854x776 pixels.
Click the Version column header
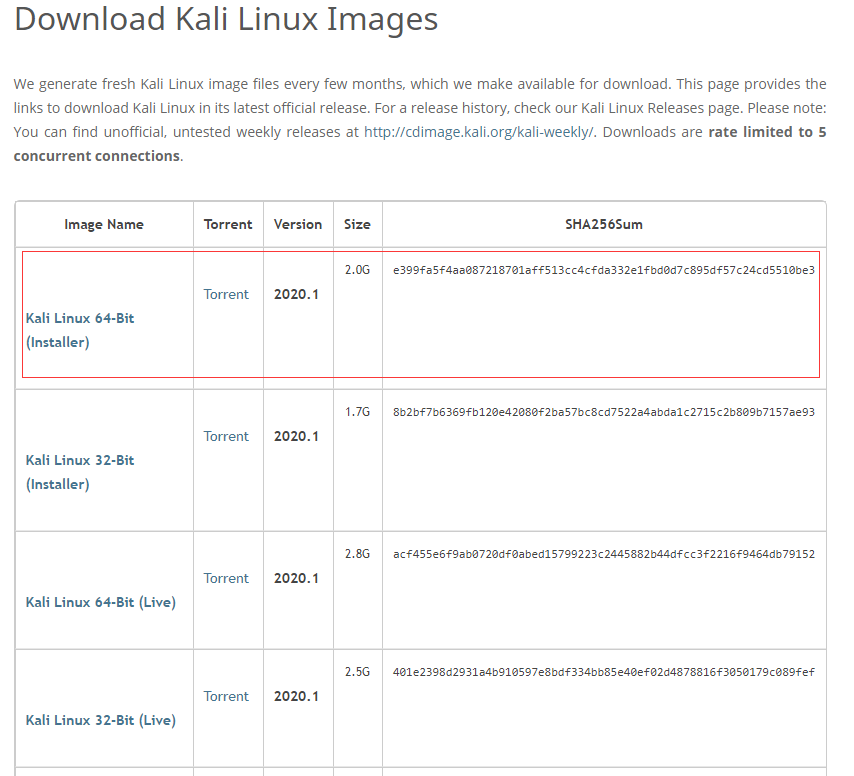tap(298, 224)
